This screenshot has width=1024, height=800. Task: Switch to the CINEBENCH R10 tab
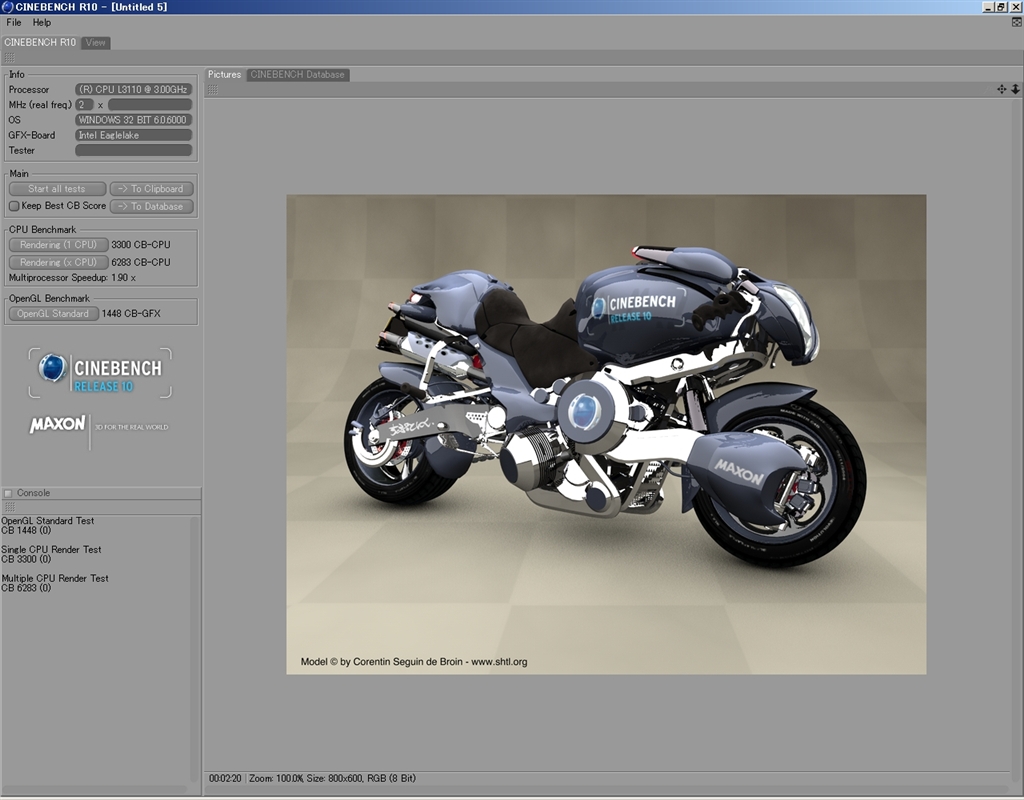point(40,42)
